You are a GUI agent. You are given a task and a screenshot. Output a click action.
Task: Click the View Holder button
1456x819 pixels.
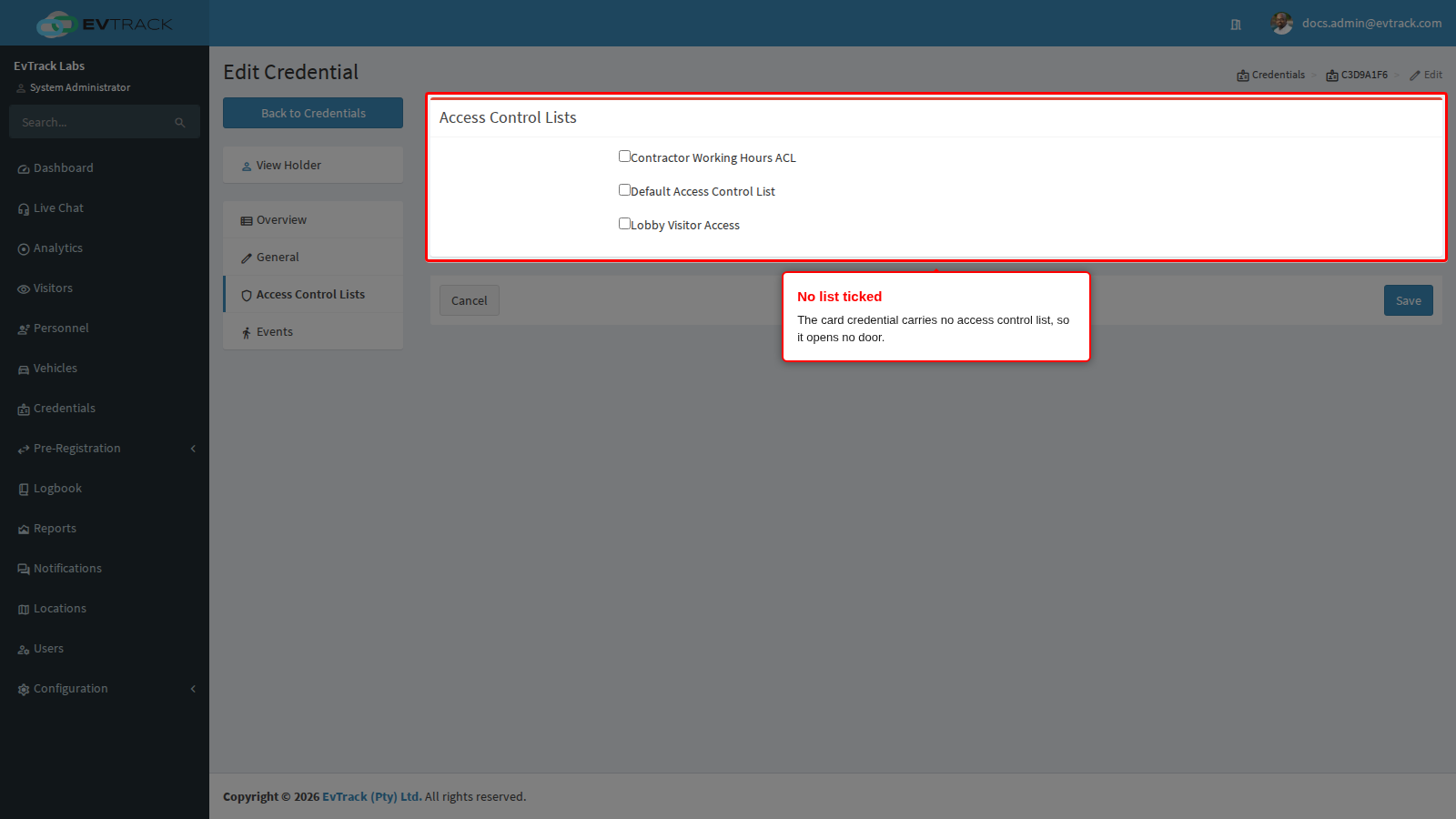[313, 166]
